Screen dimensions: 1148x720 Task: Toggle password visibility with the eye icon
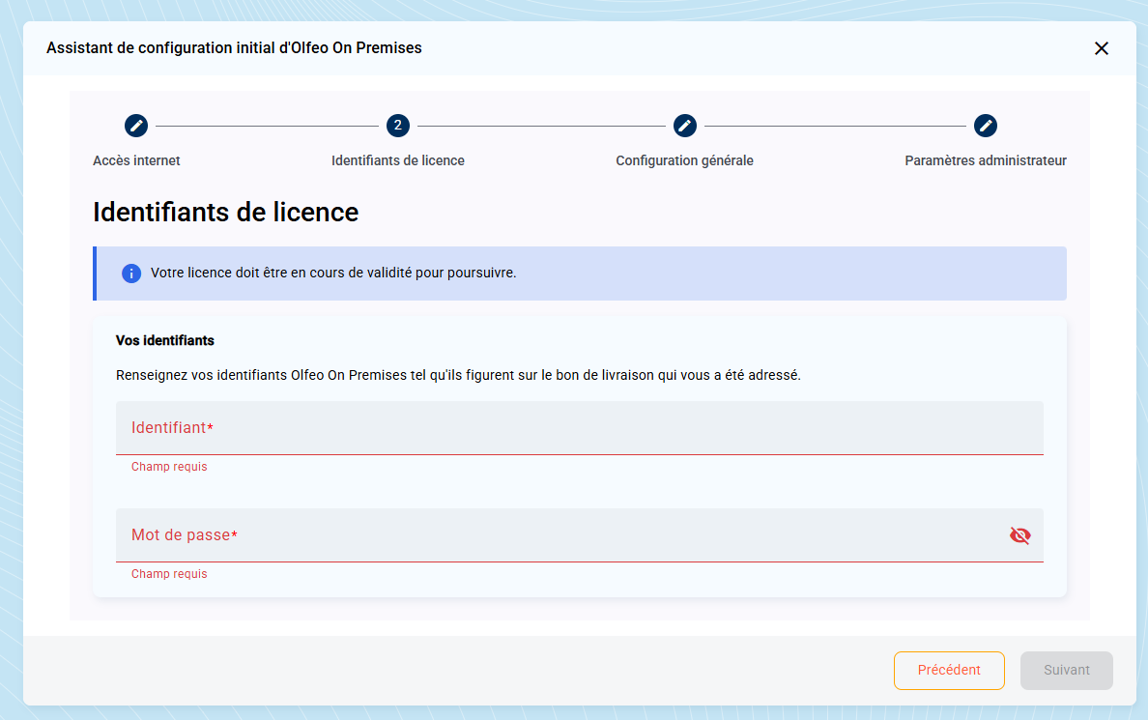click(x=1019, y=535)
